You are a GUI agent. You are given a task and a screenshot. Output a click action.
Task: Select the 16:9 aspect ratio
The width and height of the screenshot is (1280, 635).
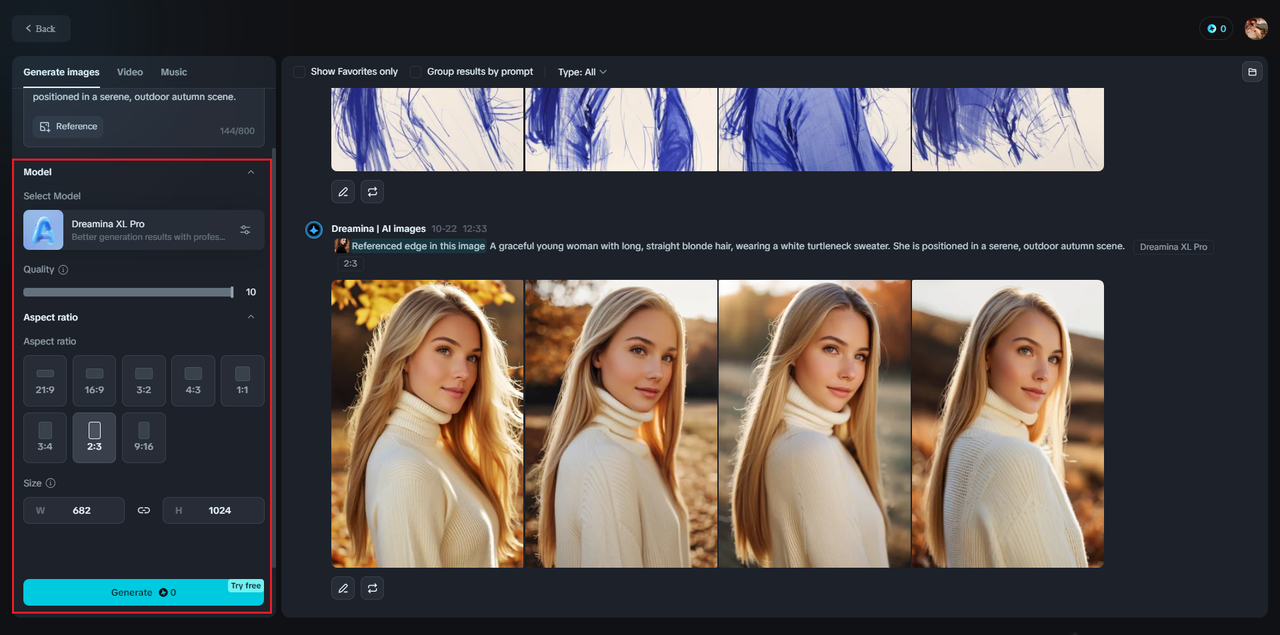pos(94,381)
